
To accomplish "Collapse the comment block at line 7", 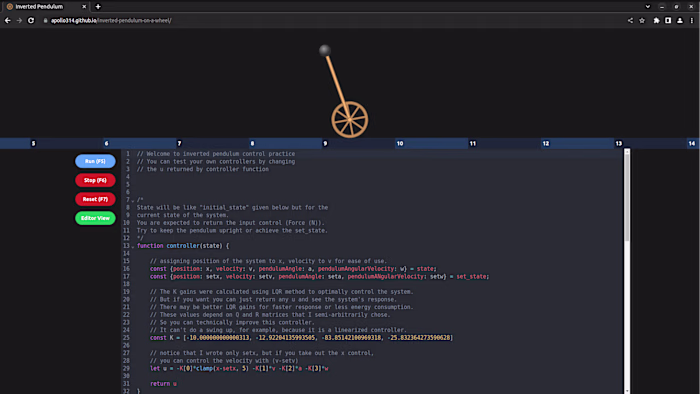I will (x=133, y=200).
